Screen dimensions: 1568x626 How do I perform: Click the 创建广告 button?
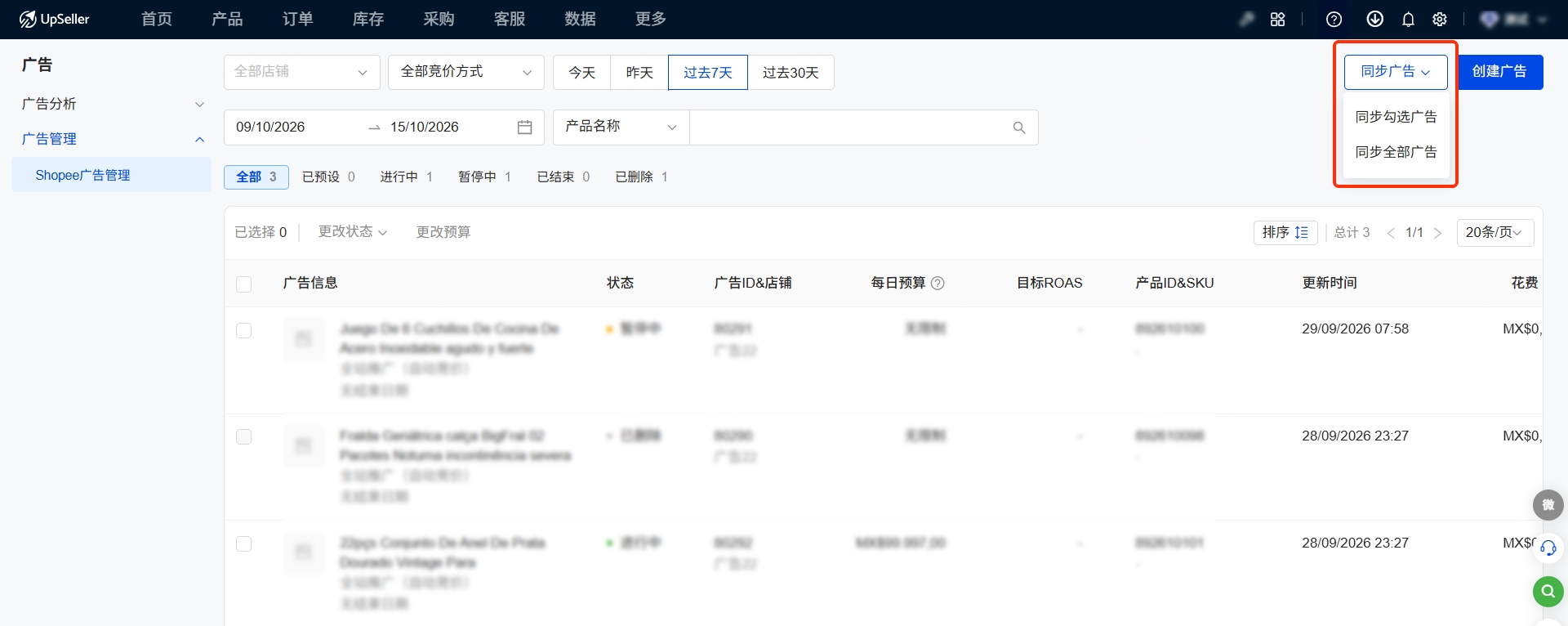pyautogui.click(x=1499, y=72)
